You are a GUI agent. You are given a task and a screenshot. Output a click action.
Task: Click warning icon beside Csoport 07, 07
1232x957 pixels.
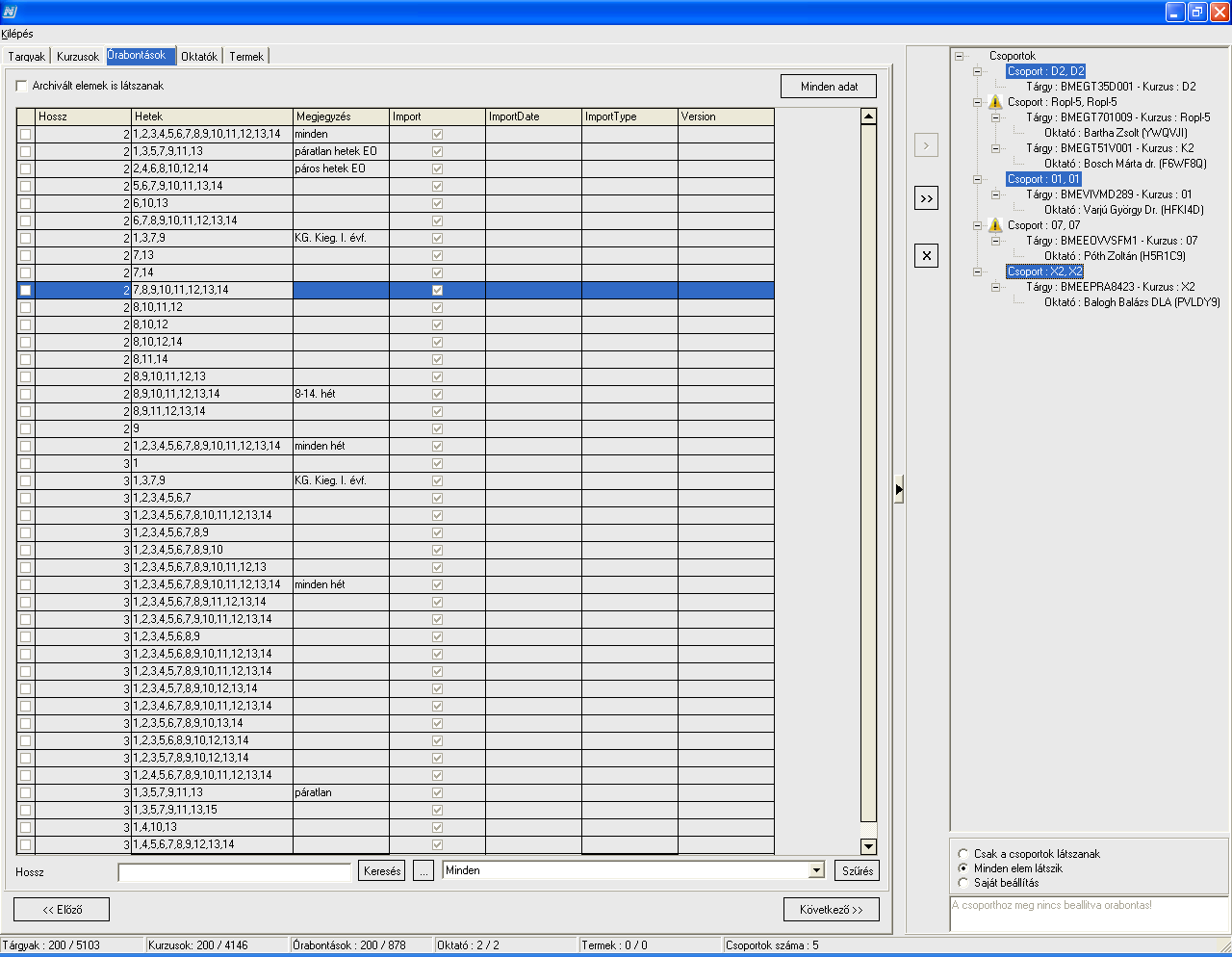(x=995, y=225)
